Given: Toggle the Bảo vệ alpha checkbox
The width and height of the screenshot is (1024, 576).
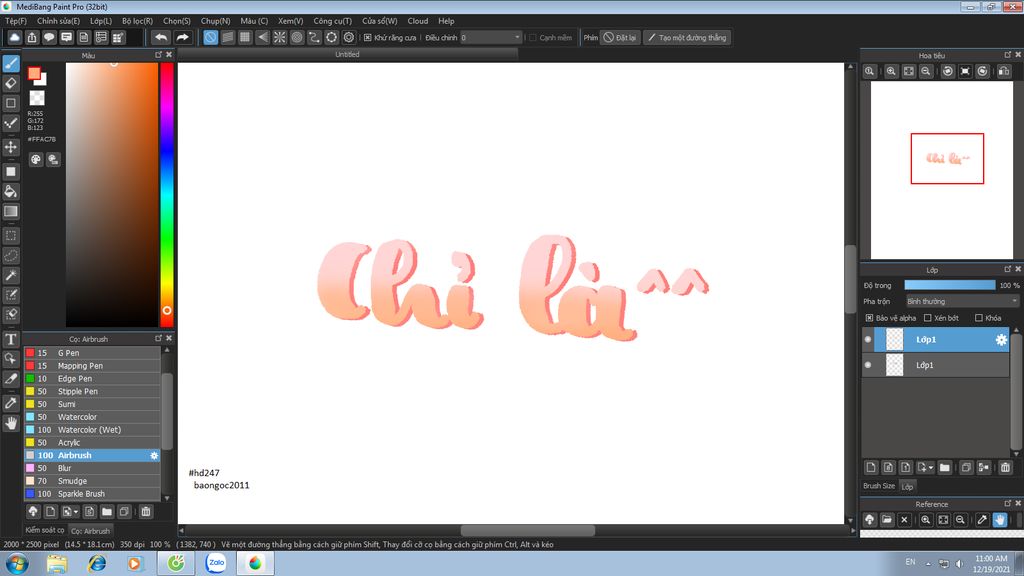Looking at the screenshot, I should [x=869, y=318].
